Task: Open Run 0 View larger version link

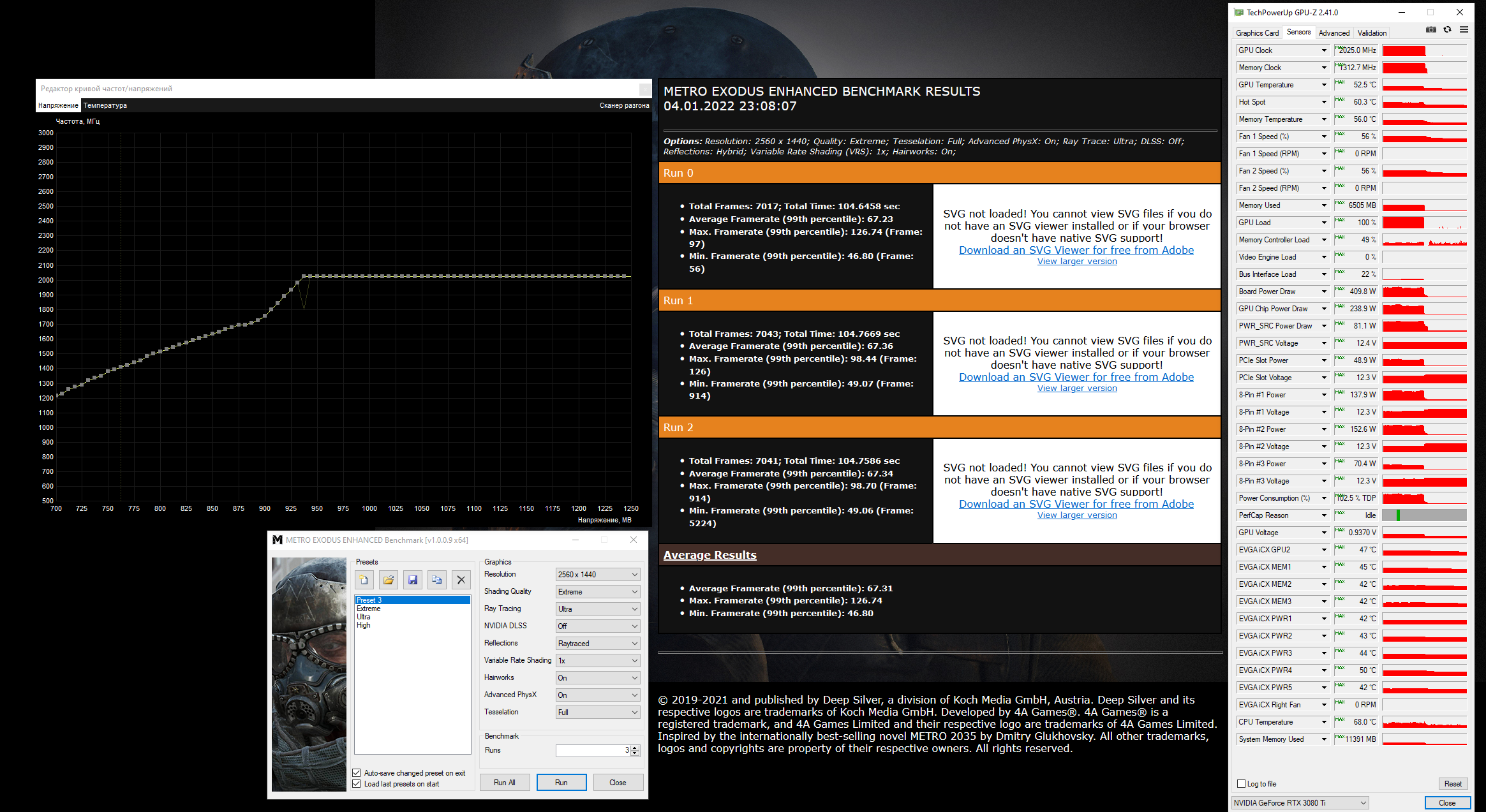Action: (1077, 262)
